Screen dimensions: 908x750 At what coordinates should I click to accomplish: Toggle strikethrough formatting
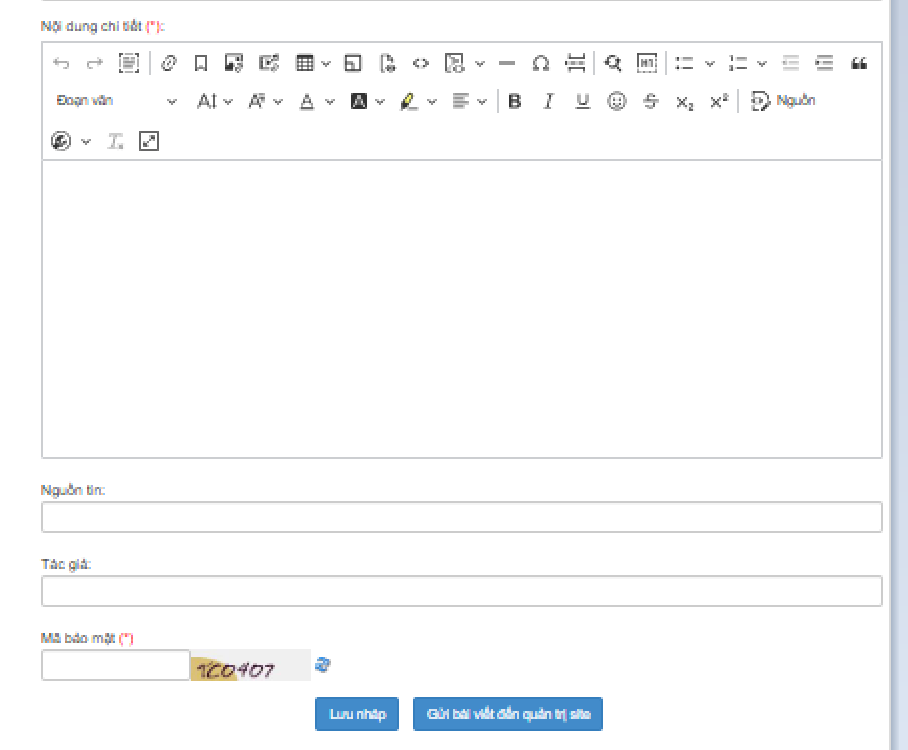(651, 101)
